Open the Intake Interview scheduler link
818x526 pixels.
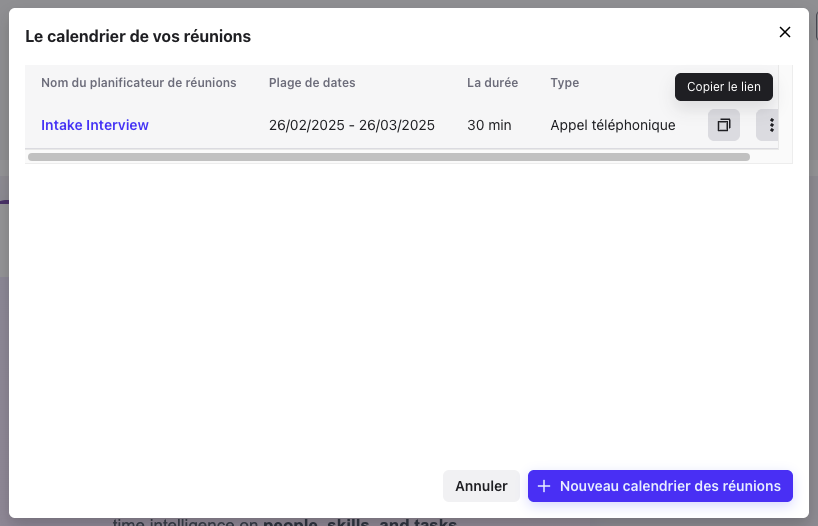click(95, 125)
